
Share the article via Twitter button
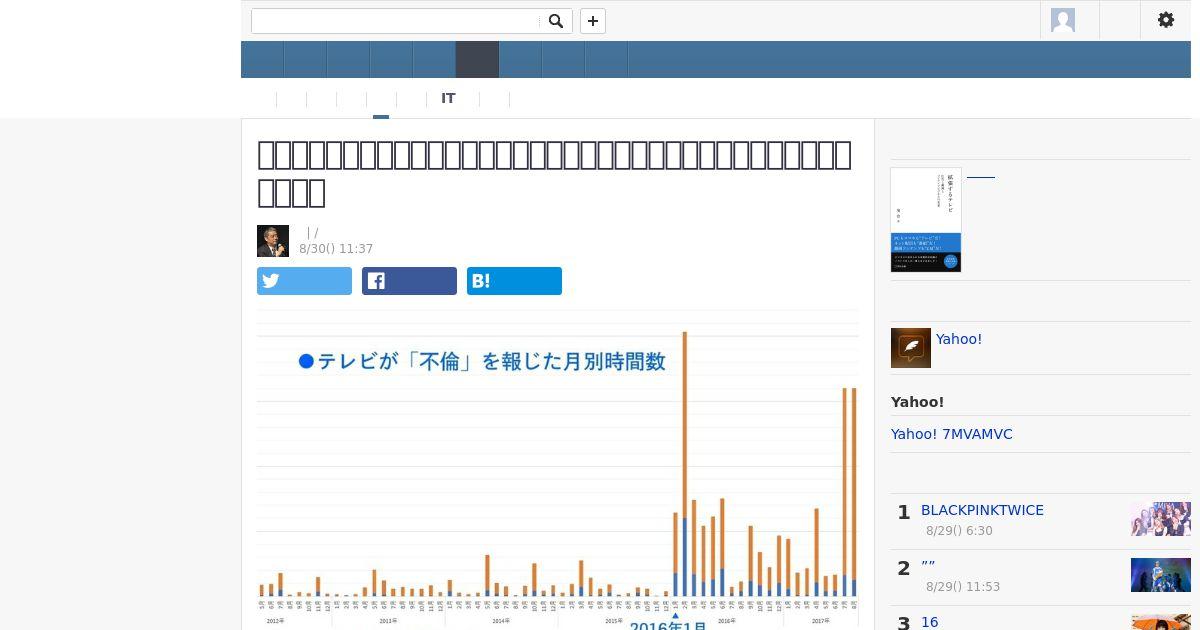tap(304, 281)
